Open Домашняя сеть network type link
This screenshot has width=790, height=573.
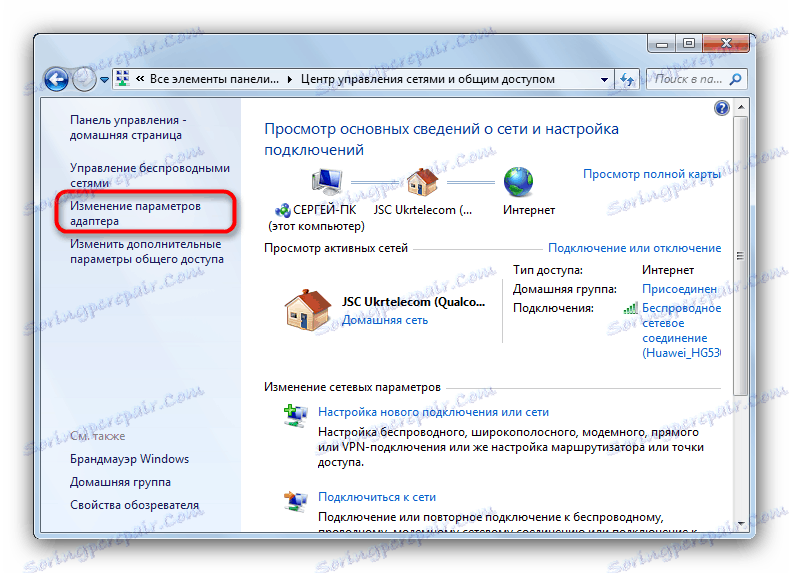tap(385, 320)
